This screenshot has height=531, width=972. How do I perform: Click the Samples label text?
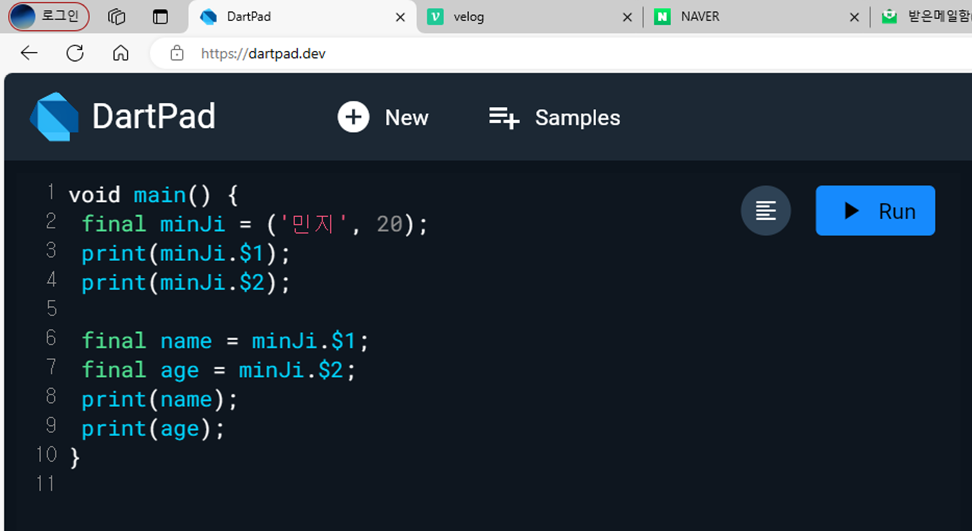[578, 117]
